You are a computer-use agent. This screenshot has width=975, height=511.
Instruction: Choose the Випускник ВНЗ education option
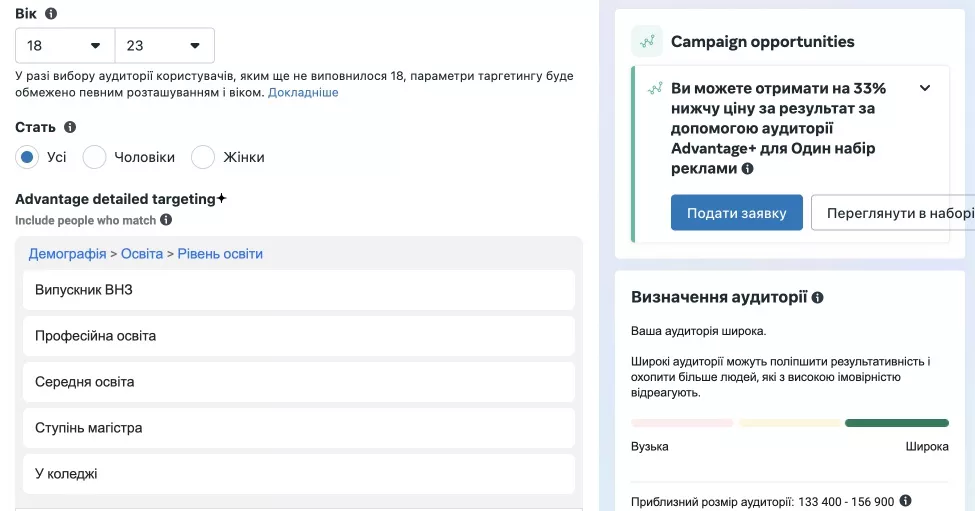click(x=299, y=290)
